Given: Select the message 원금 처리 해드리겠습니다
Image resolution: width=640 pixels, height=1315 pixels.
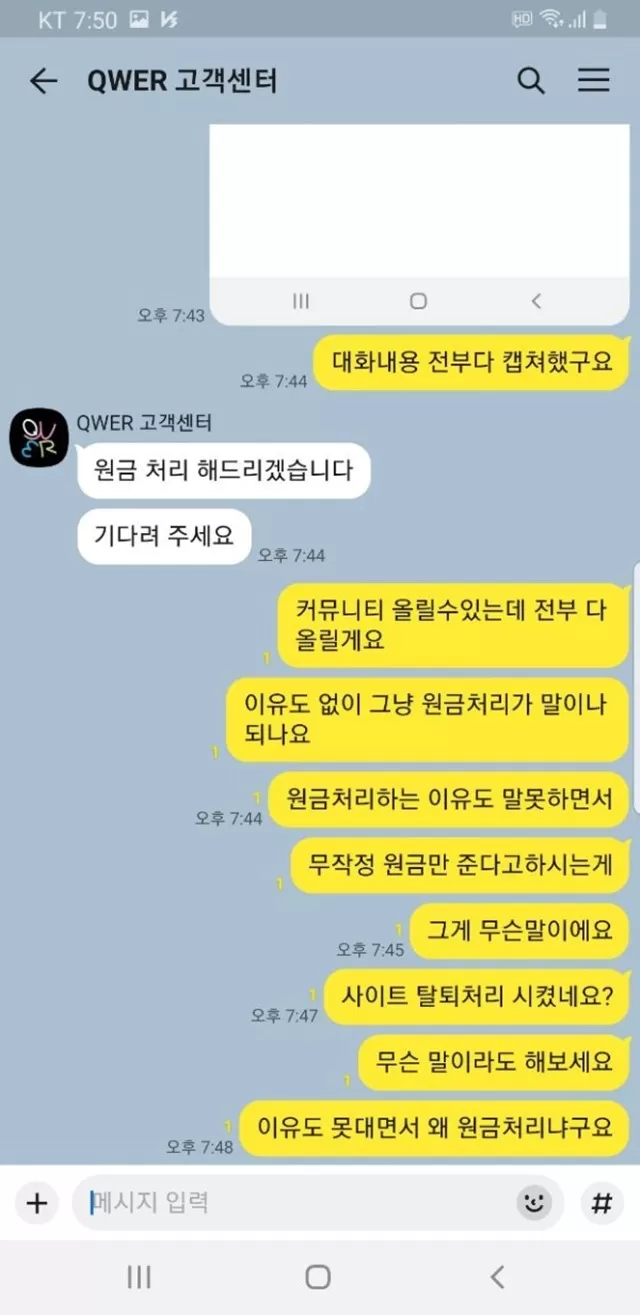Looking at the screenshot, I should click(224, 471).
